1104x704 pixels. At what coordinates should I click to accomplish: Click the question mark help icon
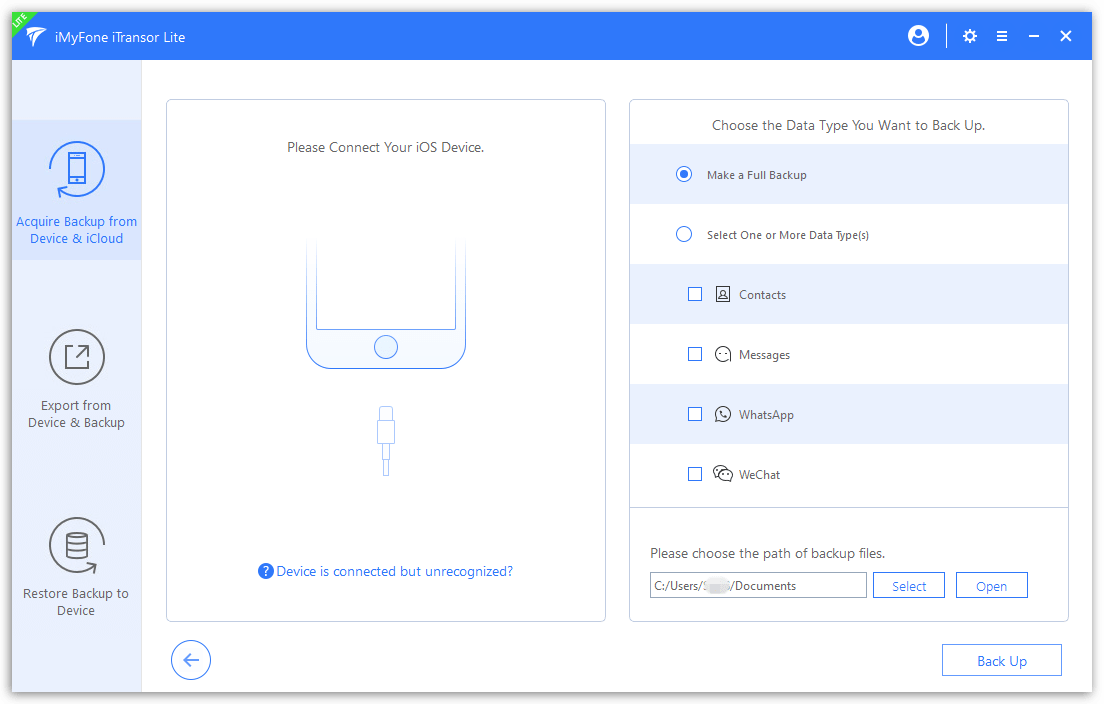coord(265,572)
